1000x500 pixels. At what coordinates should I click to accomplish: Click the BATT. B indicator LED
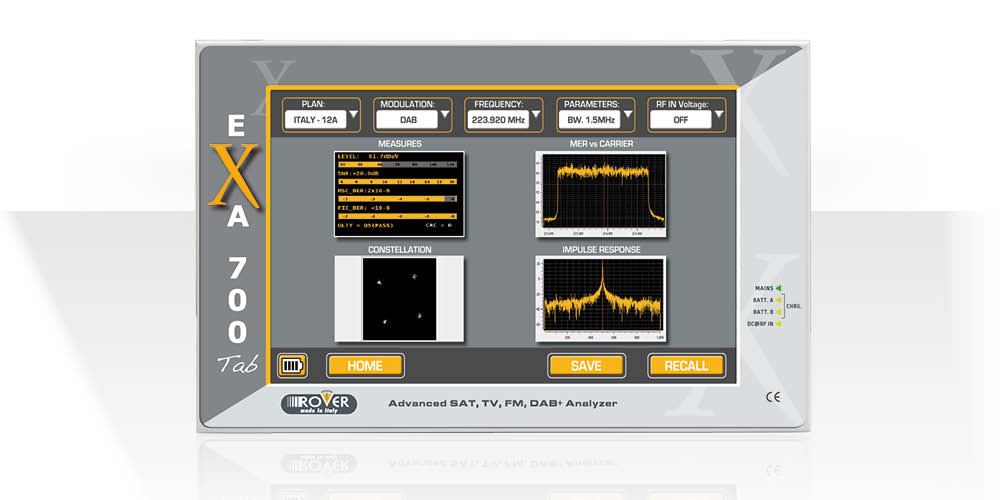tap(778, 312)
